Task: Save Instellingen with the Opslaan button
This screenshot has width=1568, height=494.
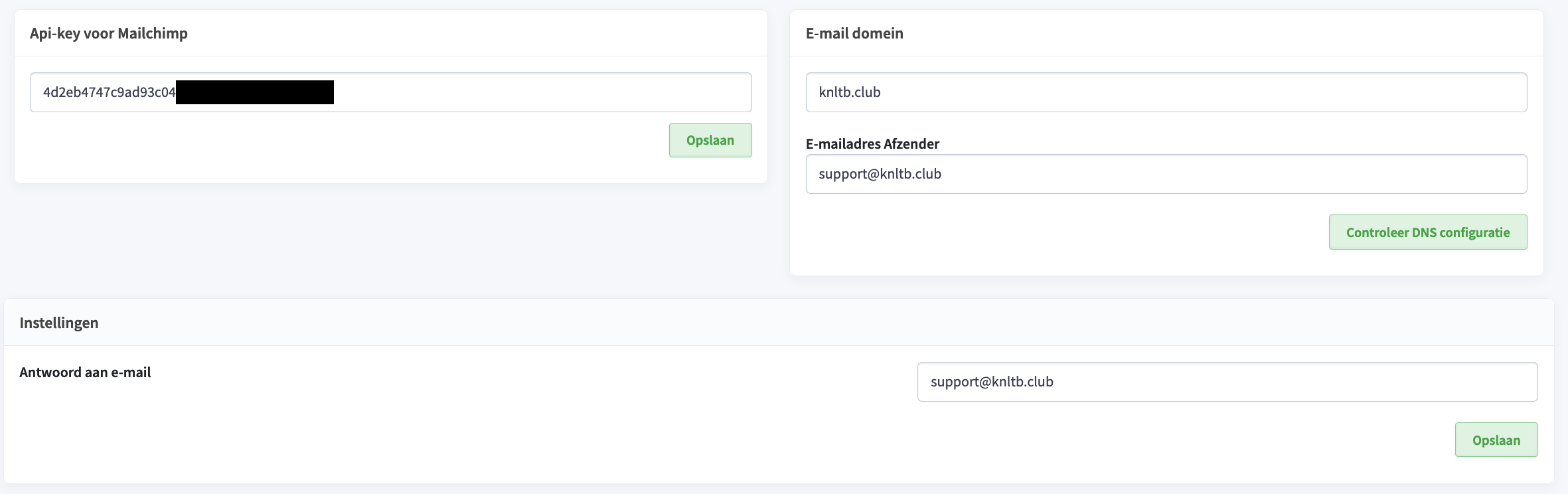Action: (1496, 440)
